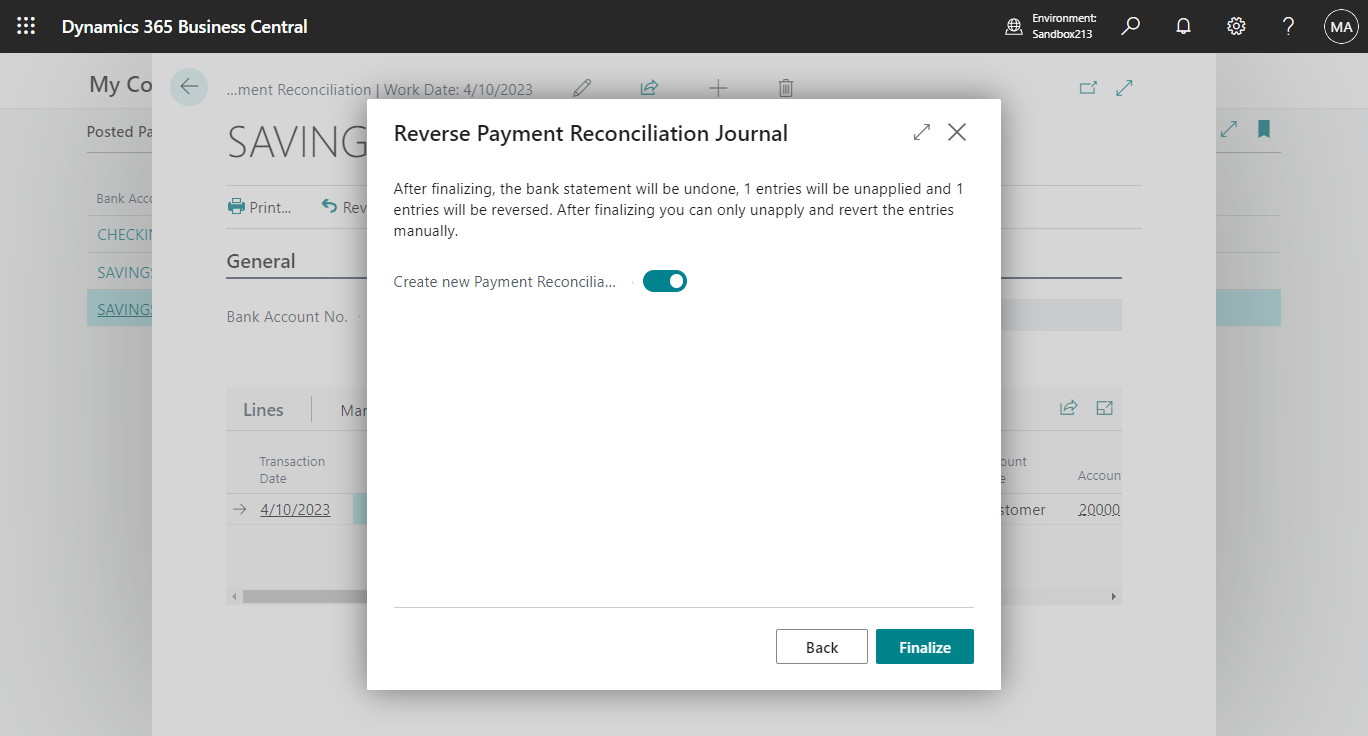Create new record with the plus icon

coord(718,88)
